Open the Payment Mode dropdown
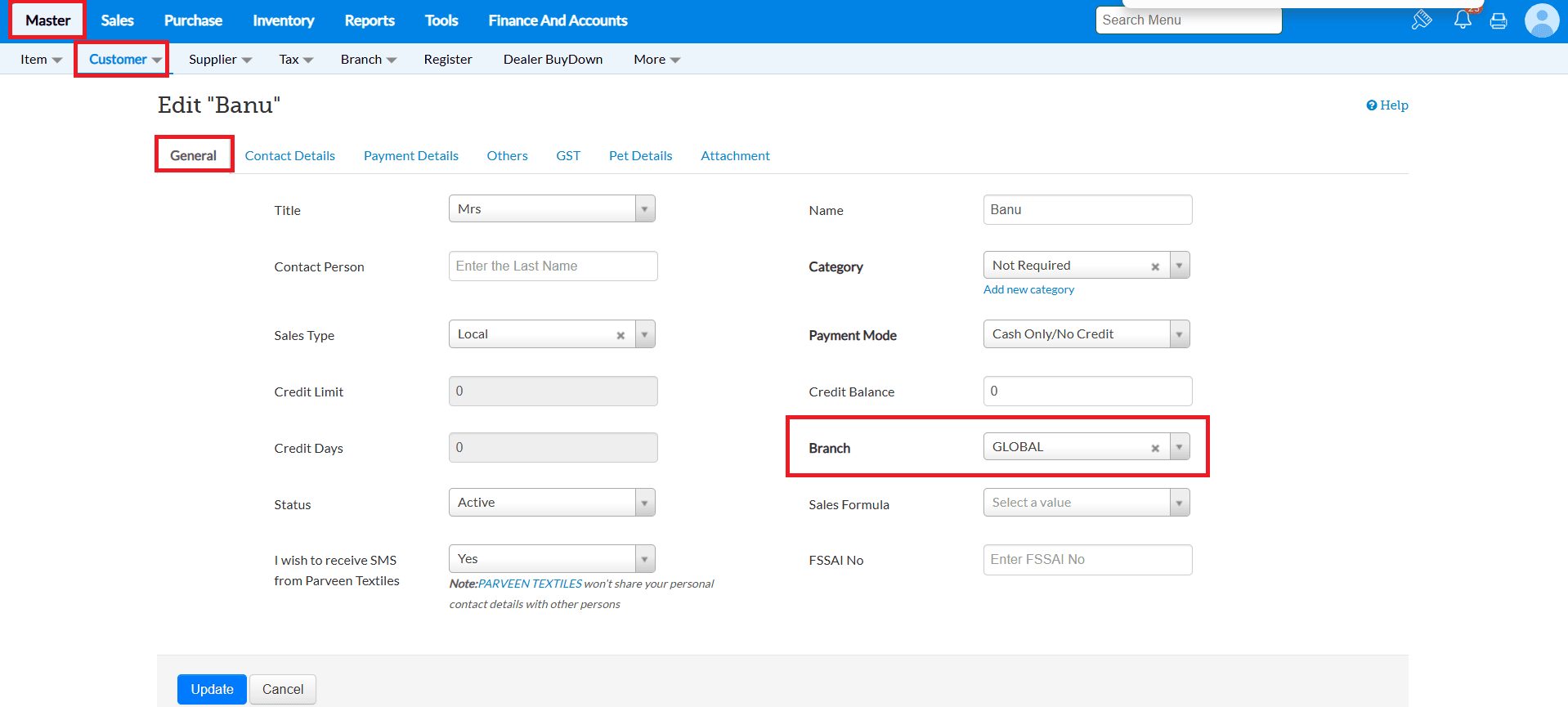This screenshot has width=1568, height=707. [1179, 334]
